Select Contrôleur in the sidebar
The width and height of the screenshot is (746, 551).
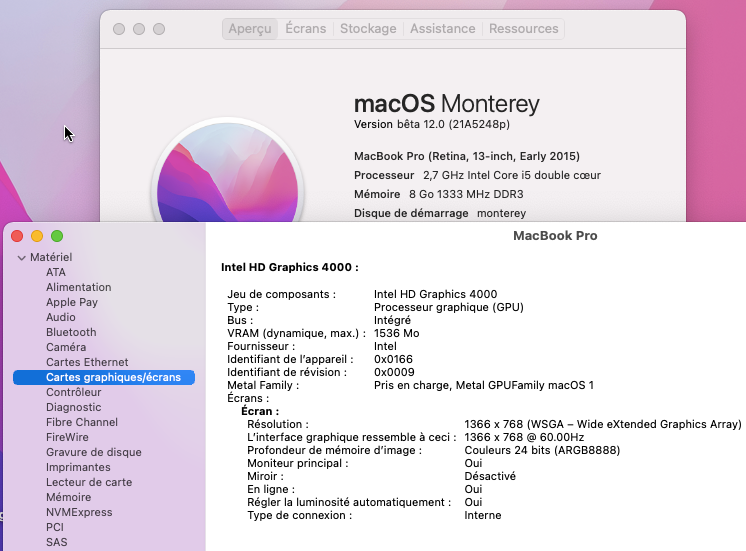(x=74, y=392)
